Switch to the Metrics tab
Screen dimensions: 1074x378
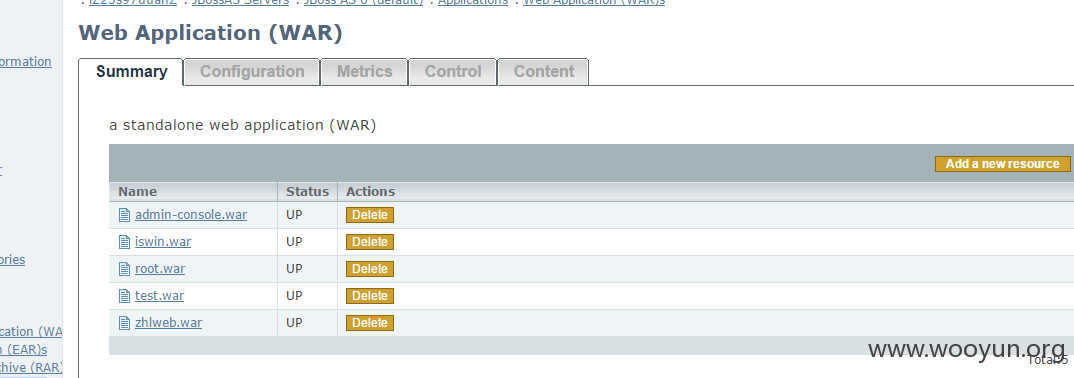pyautogui.click(x=364, y=72)
